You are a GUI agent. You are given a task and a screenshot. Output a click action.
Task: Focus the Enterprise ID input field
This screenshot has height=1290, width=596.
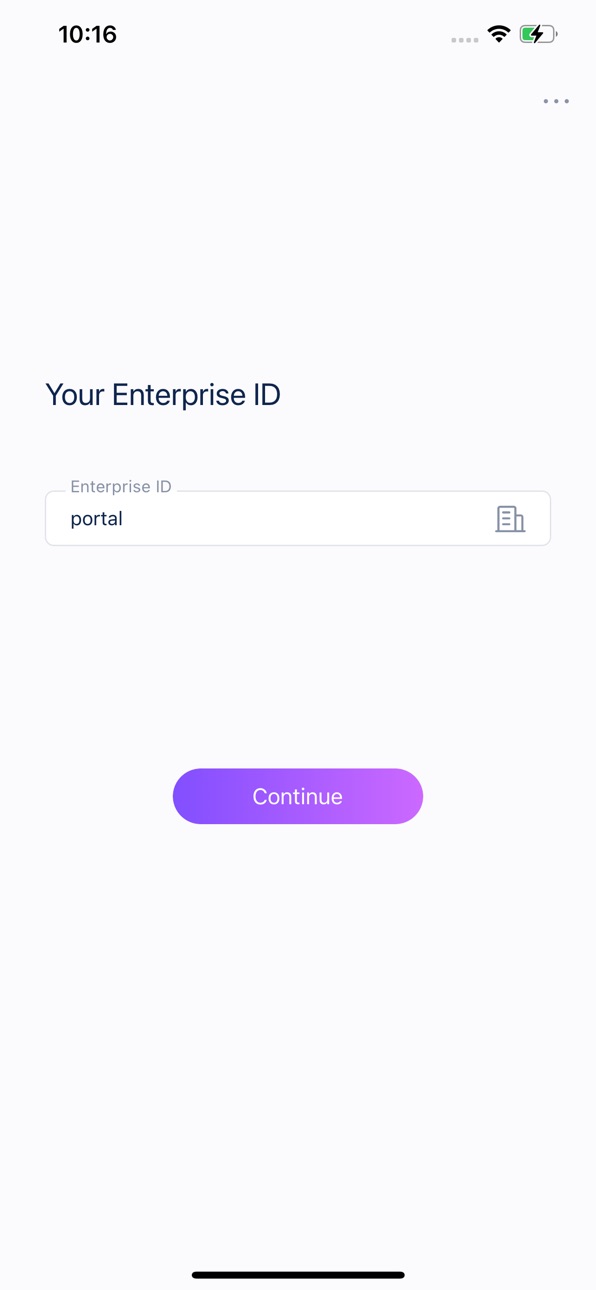tap(298, 518)
